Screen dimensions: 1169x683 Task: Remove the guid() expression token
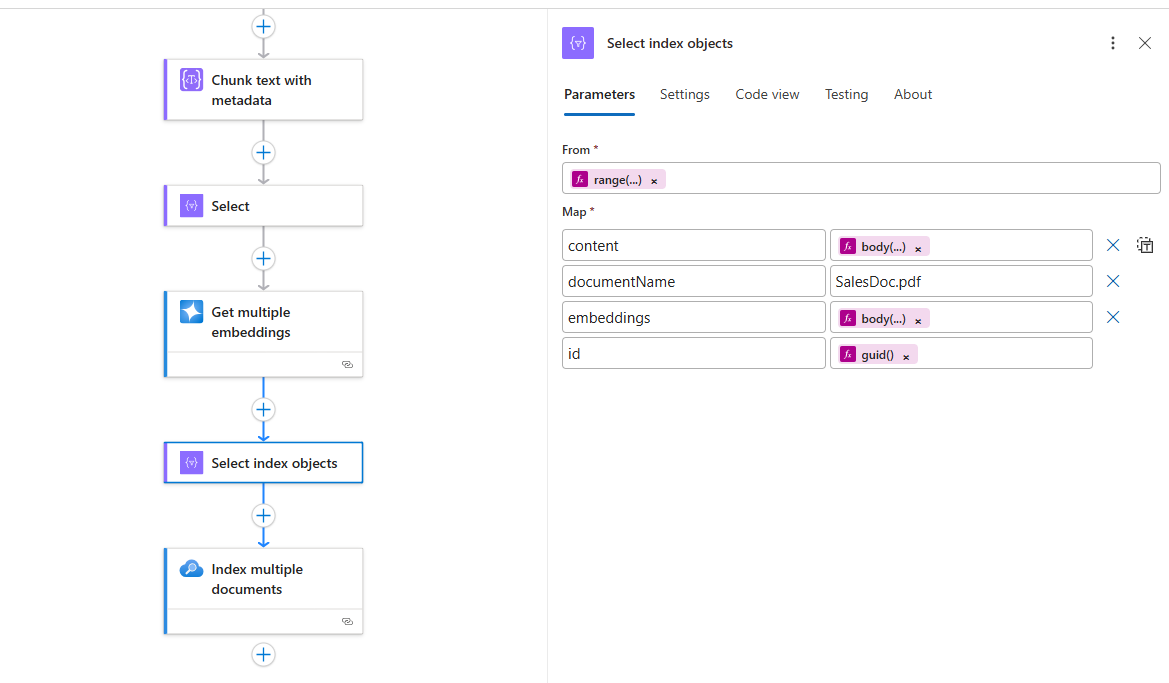(906, 356)
